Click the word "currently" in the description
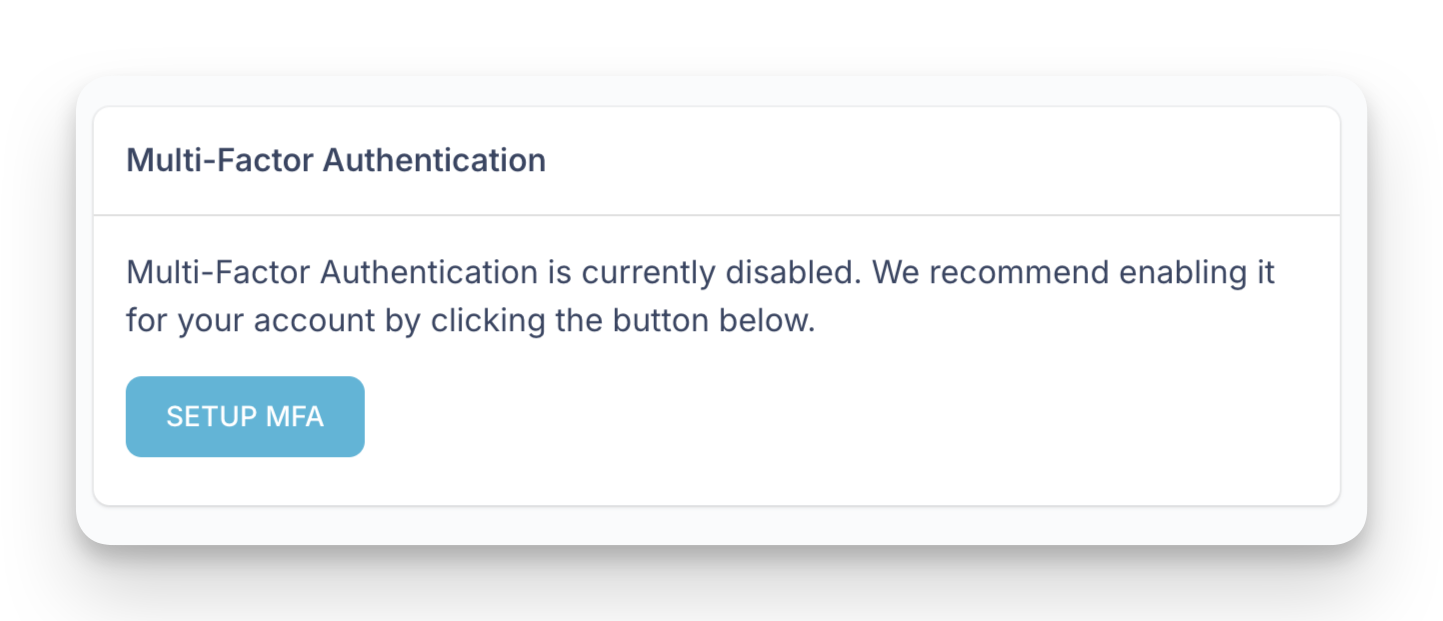This screenshot has height=621, width=1443. pyautogui.click(x=648, y=272)
